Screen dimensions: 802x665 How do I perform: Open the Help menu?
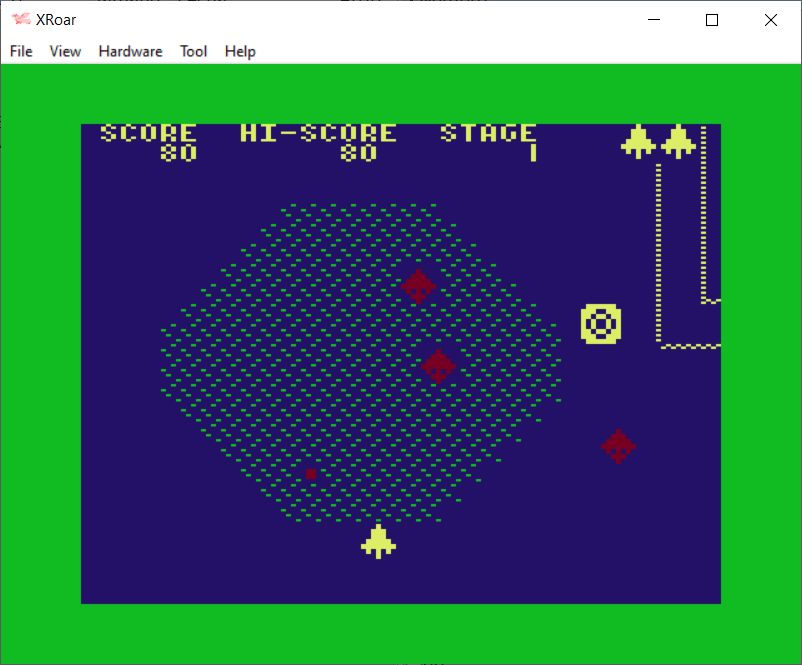pyautogui.click(x=240, y=51)
